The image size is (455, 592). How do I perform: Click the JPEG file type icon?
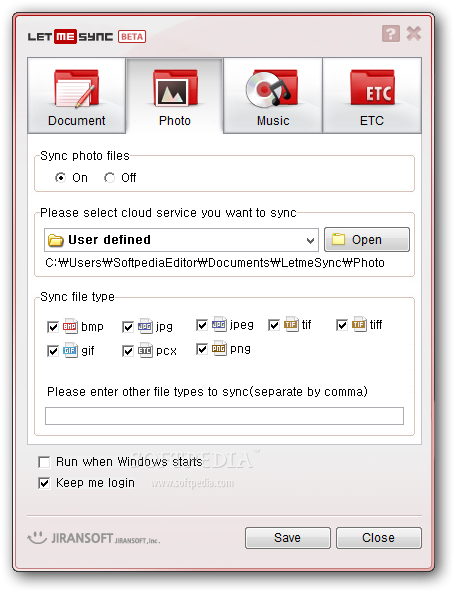pos(219,324)
